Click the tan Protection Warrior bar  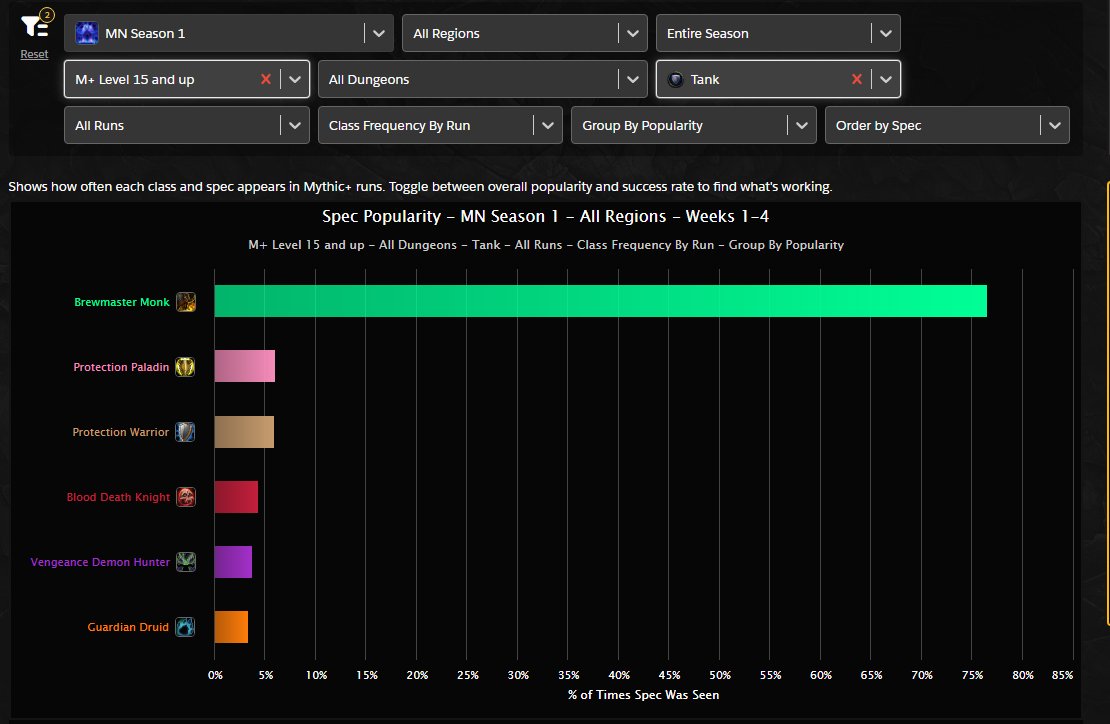(244, 432)
